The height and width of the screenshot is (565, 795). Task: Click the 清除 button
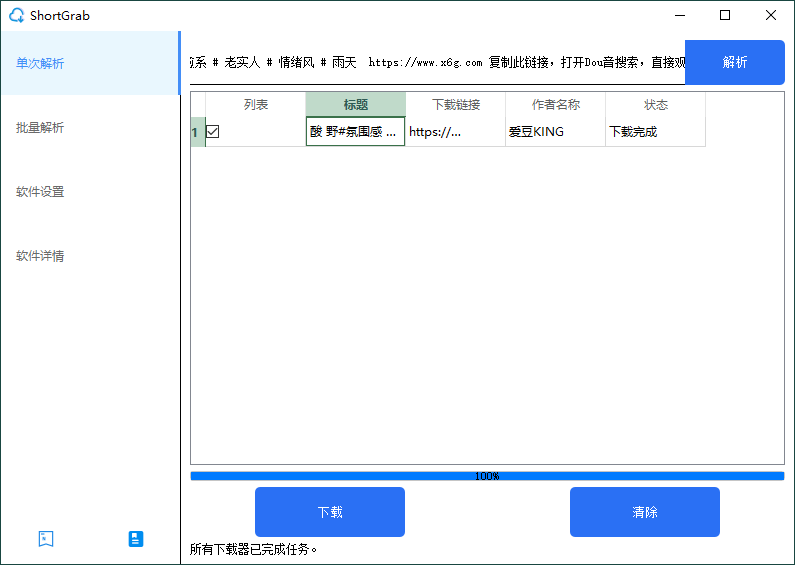pos(645,512)
